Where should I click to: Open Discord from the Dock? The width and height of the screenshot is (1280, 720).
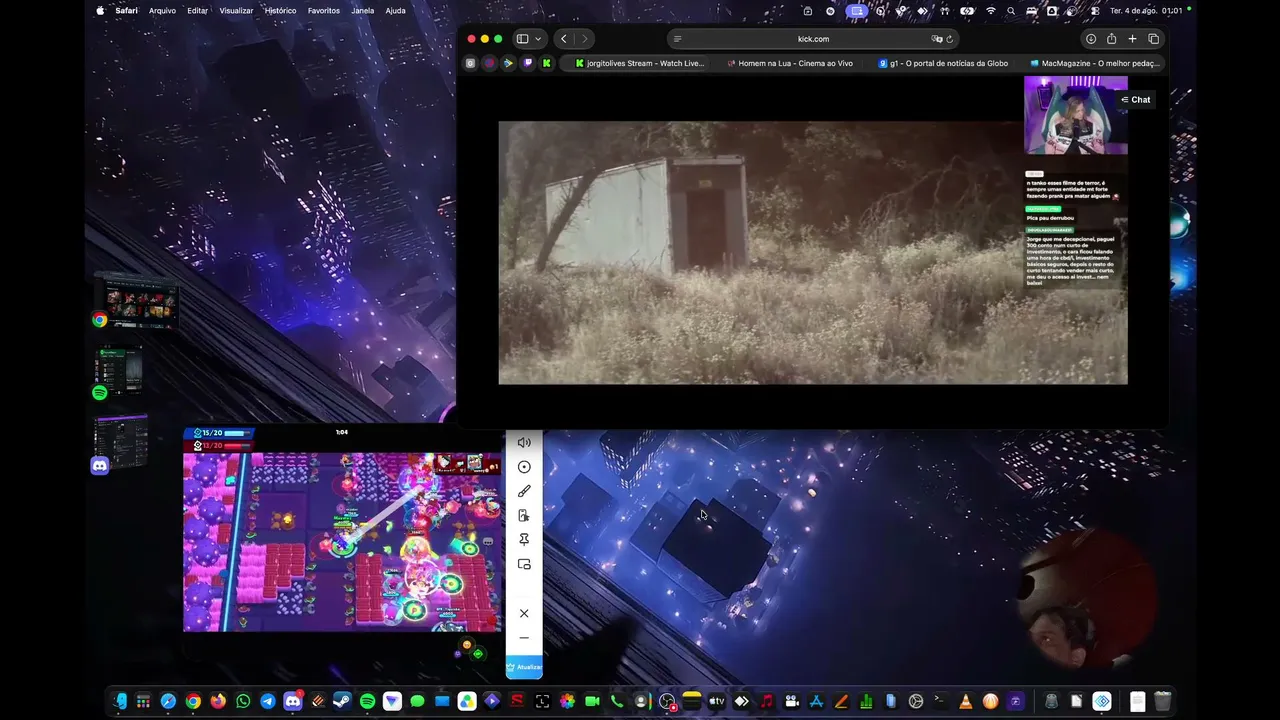293,701
